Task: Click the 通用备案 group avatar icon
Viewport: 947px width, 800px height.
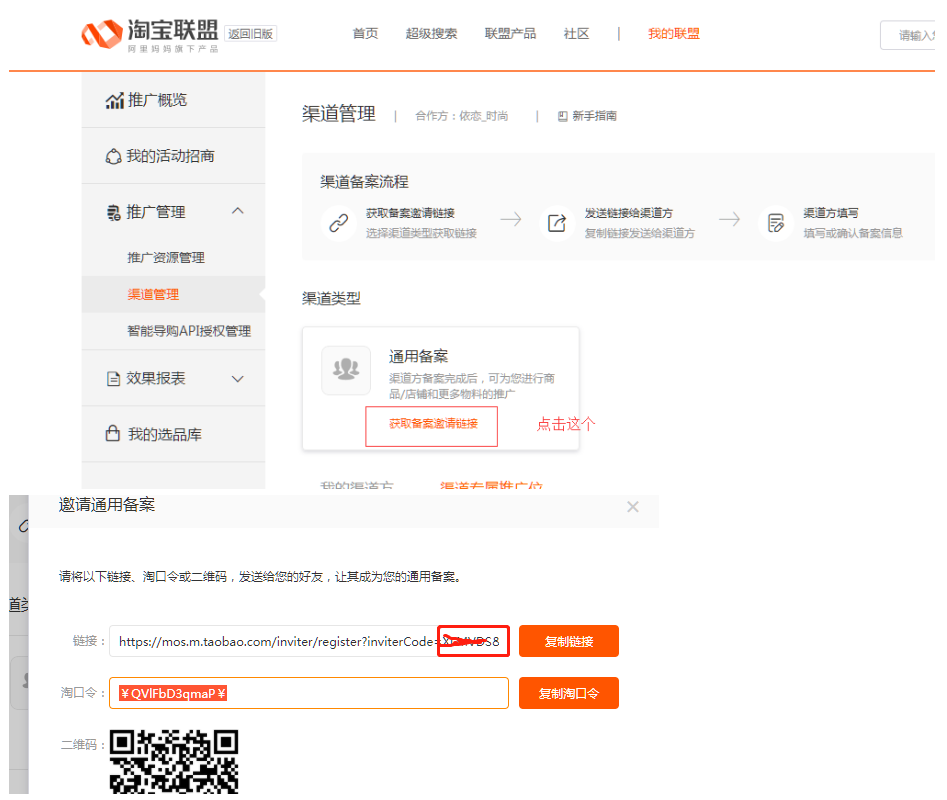Action: [346, 370]
